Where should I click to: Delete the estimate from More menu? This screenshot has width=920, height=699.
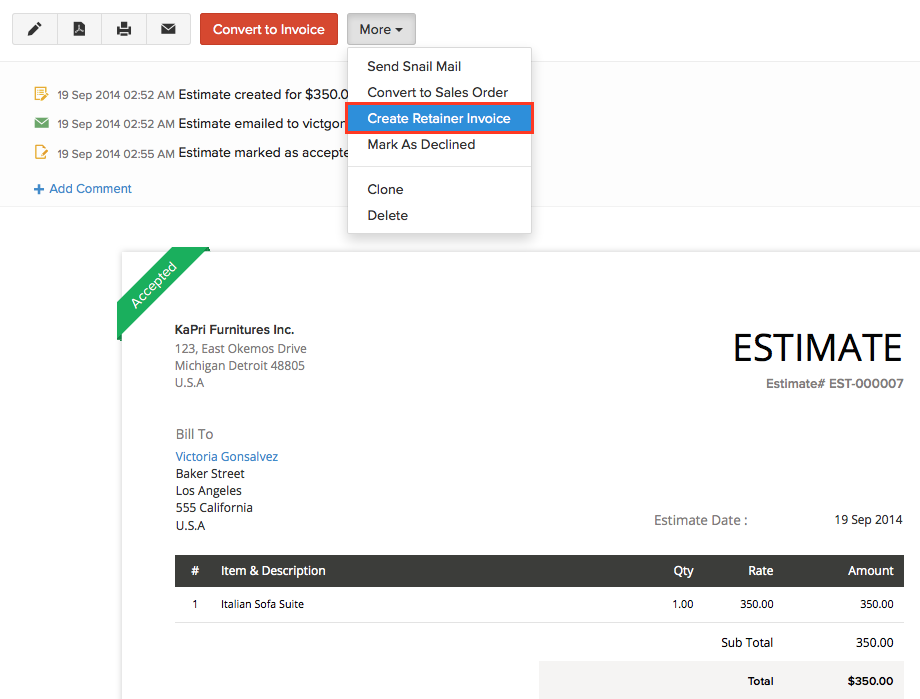pyautogui.click(x=387, y=215)
